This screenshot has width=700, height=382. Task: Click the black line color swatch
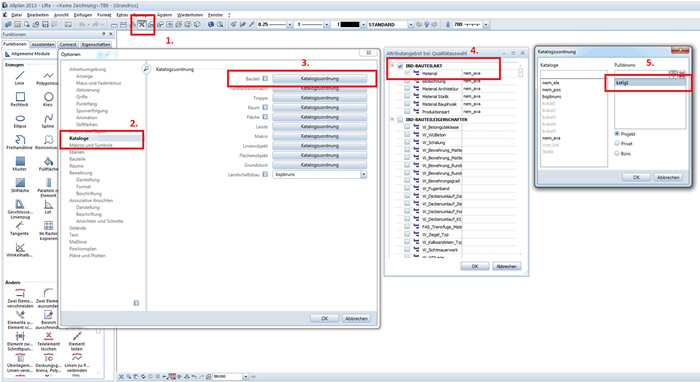point(350,25)
